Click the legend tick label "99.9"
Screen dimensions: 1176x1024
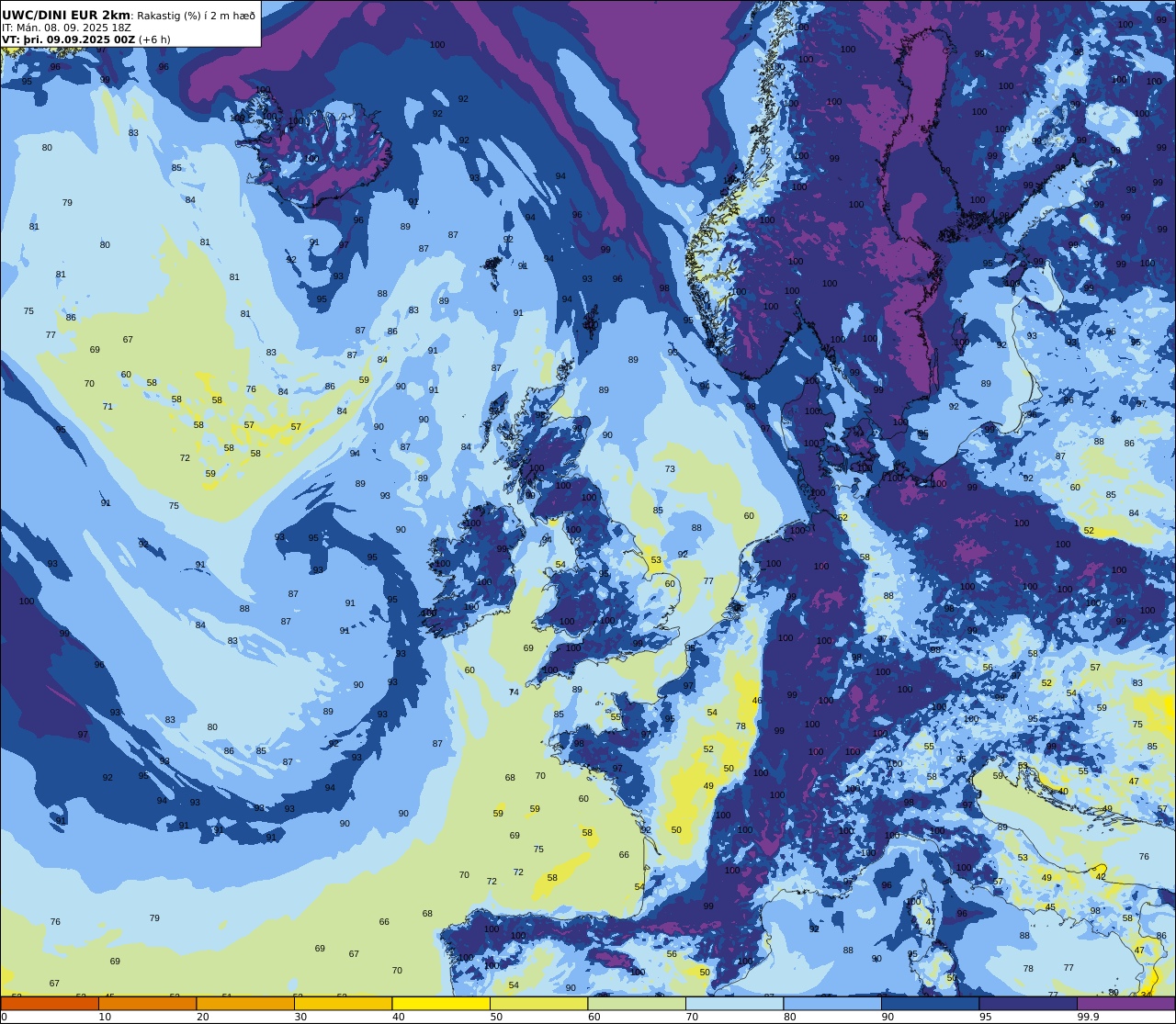click(1088, 1017)
